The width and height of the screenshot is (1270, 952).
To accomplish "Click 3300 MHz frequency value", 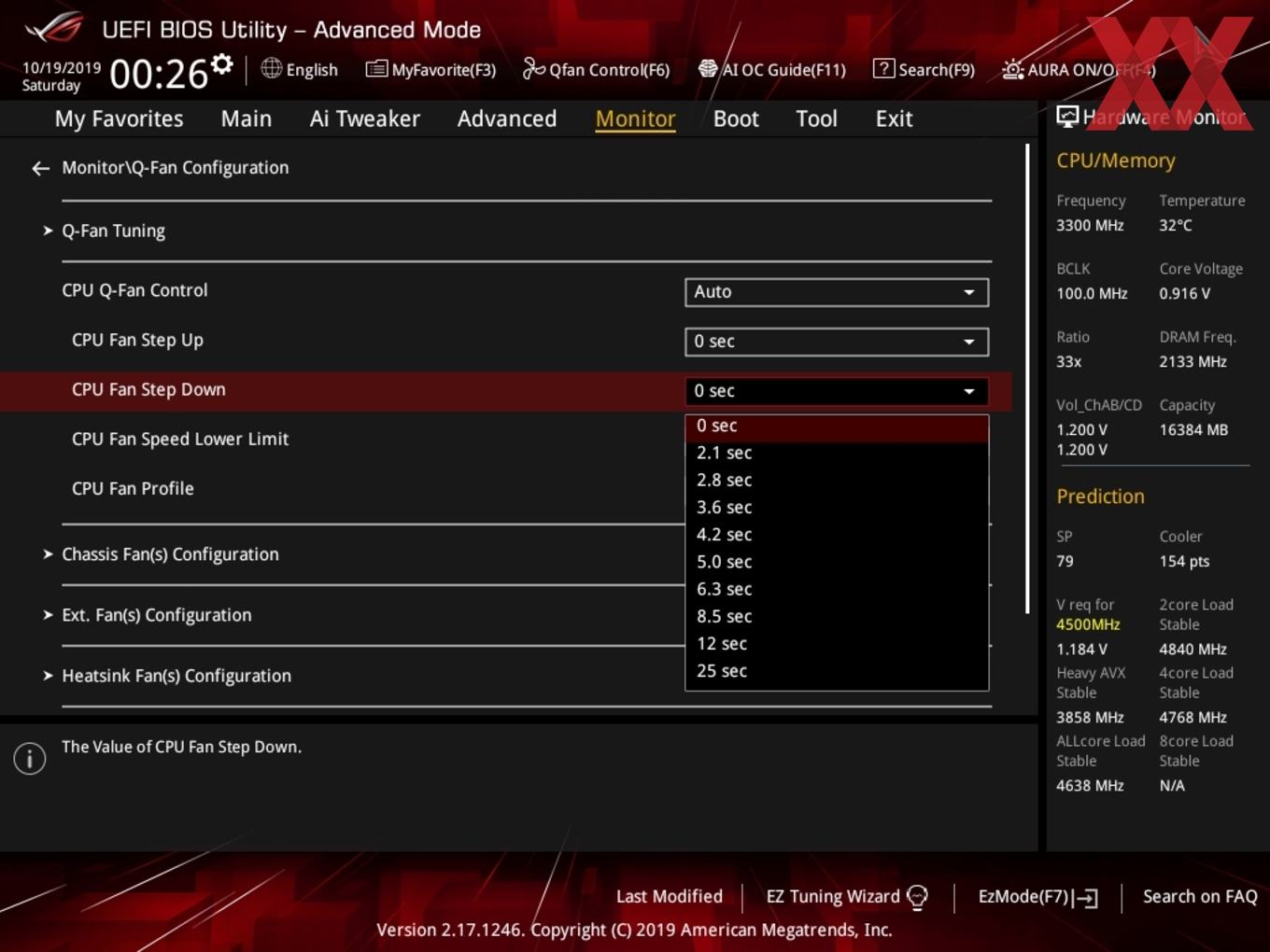I will 1090,225.
